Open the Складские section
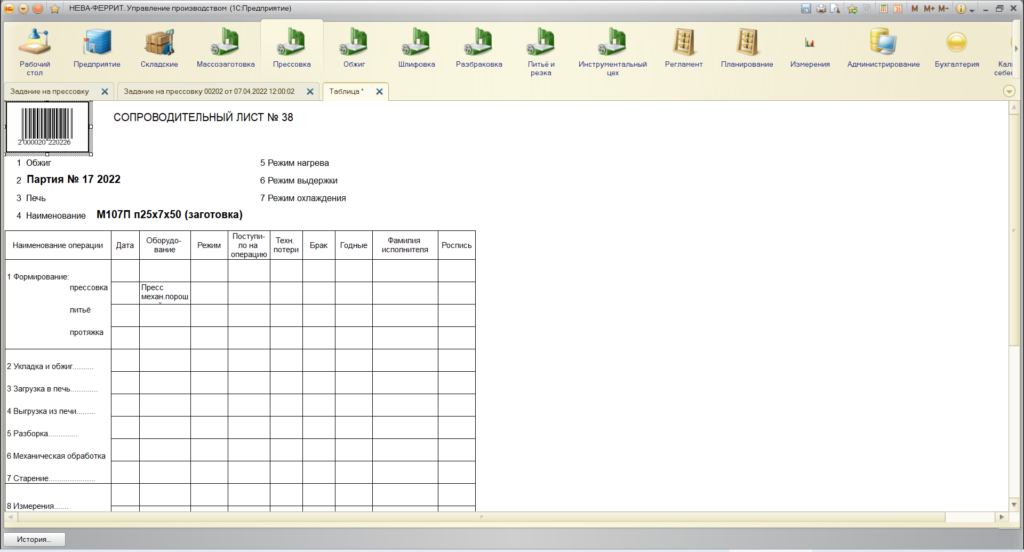 (x=159, y=49)
